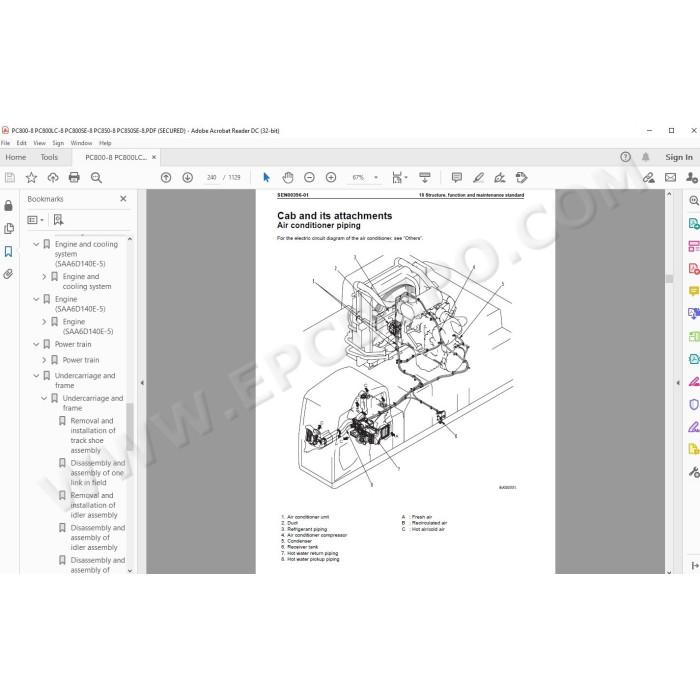Image resolution: width=700 pixels, height=700 pixels.
Task: Switch to the Tools tab
Action: pos(49,157)
